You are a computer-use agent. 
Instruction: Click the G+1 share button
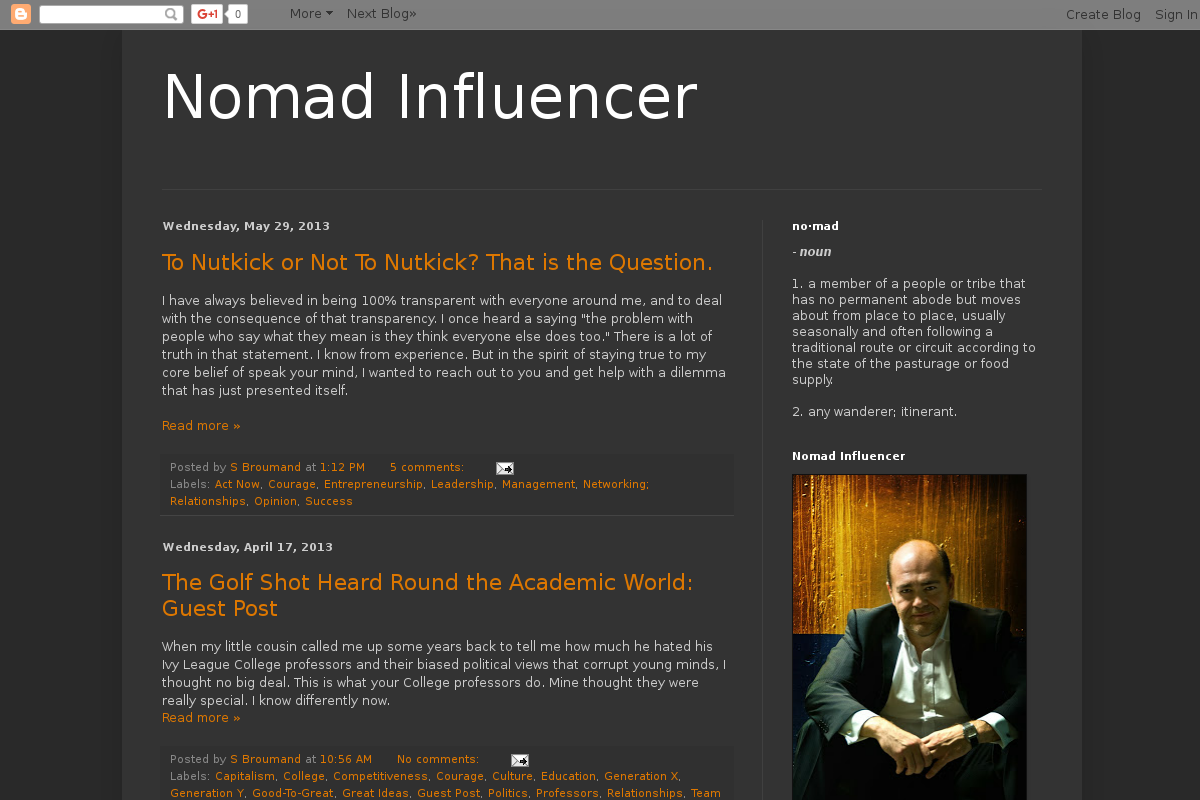(207, 14)
